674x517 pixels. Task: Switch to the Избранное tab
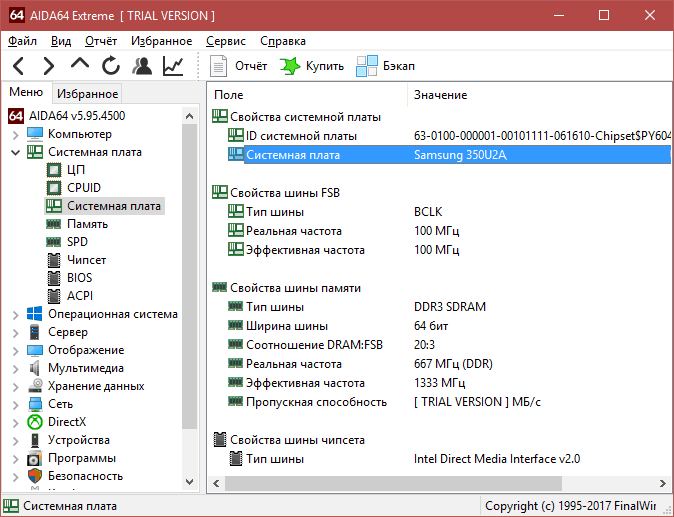coord(87,94)
